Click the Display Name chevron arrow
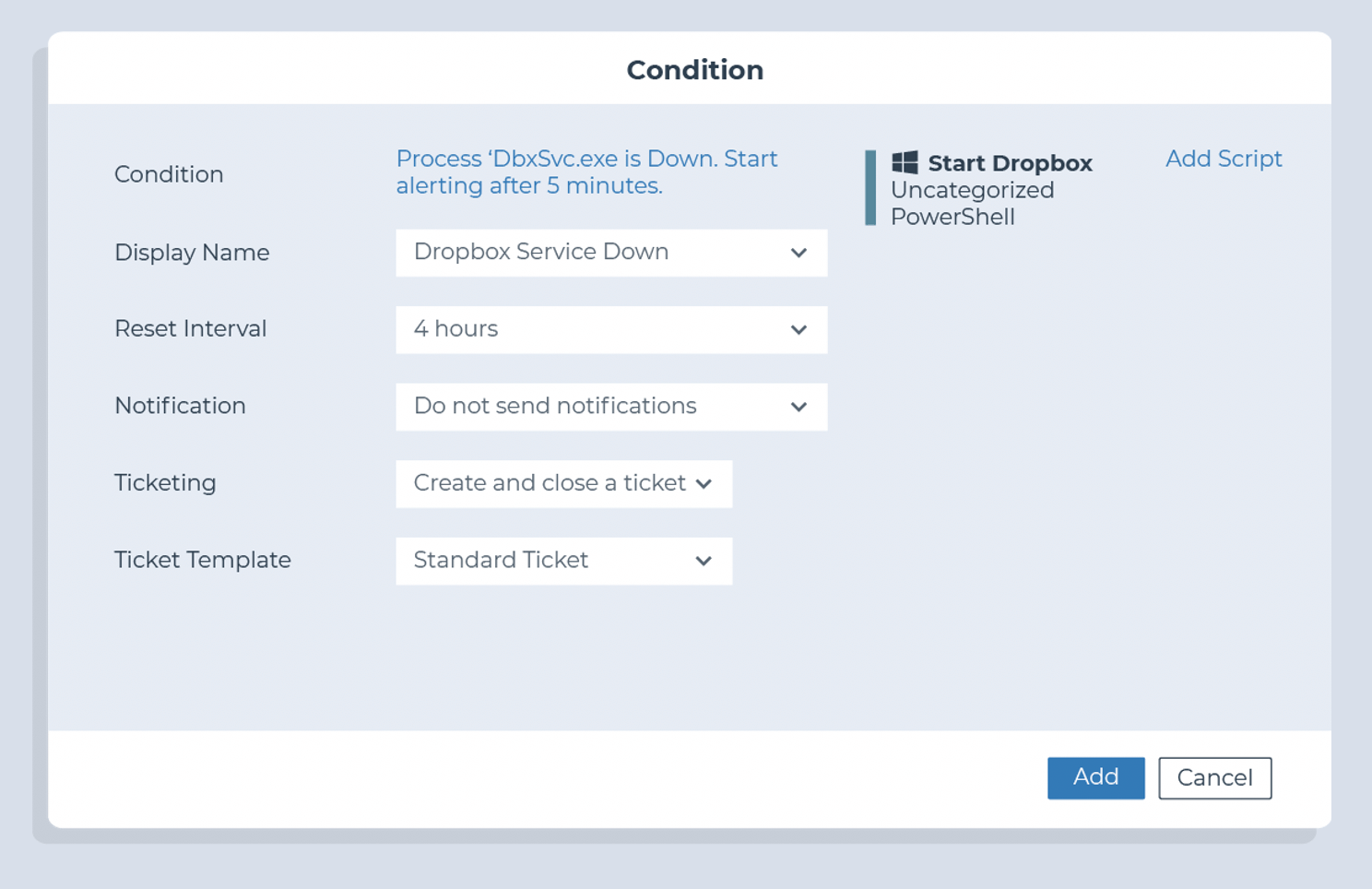 [x=798, y=253]
